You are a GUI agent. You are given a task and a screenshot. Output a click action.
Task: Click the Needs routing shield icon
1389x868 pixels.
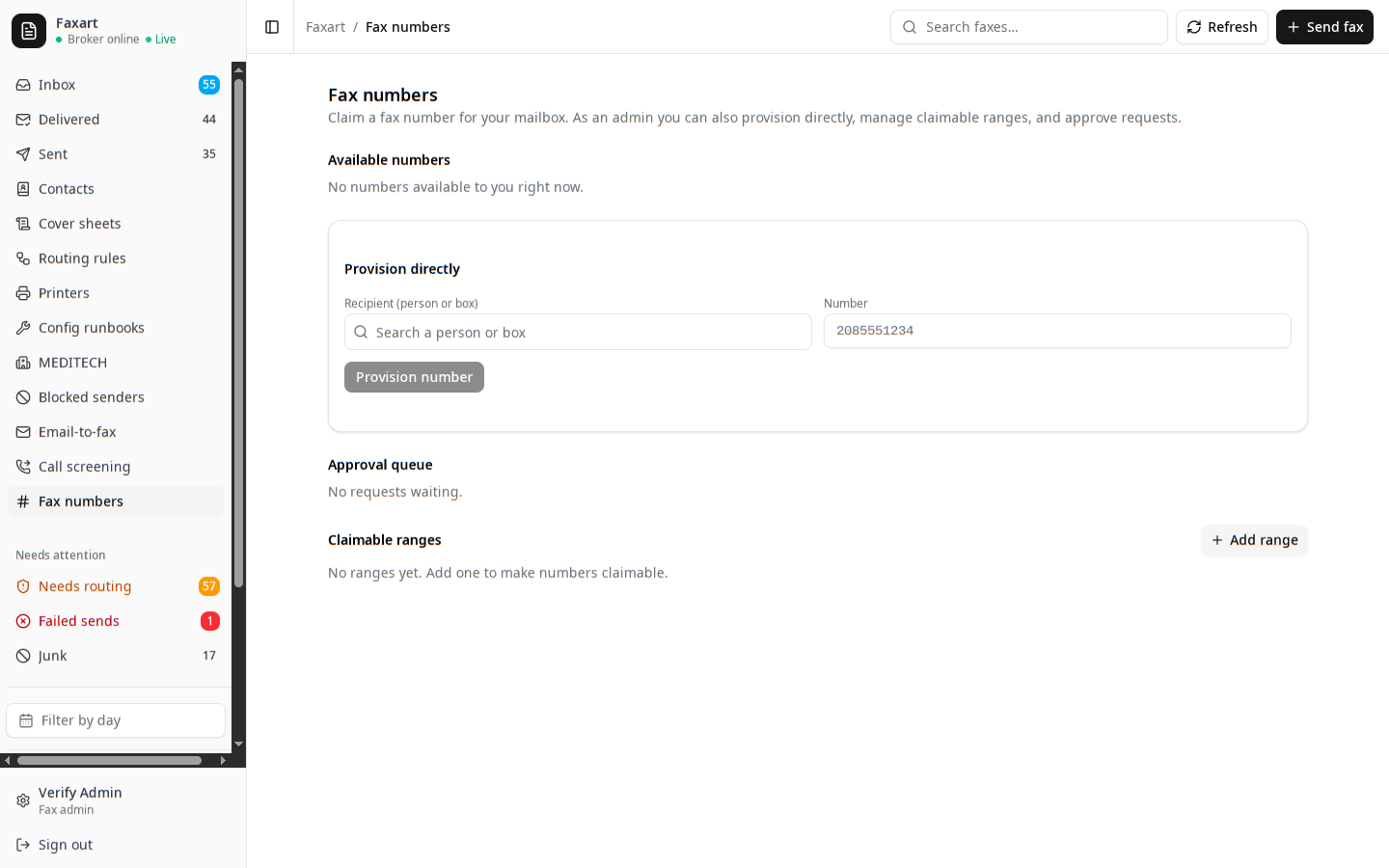pyautogui.click(x=23, y=586)
